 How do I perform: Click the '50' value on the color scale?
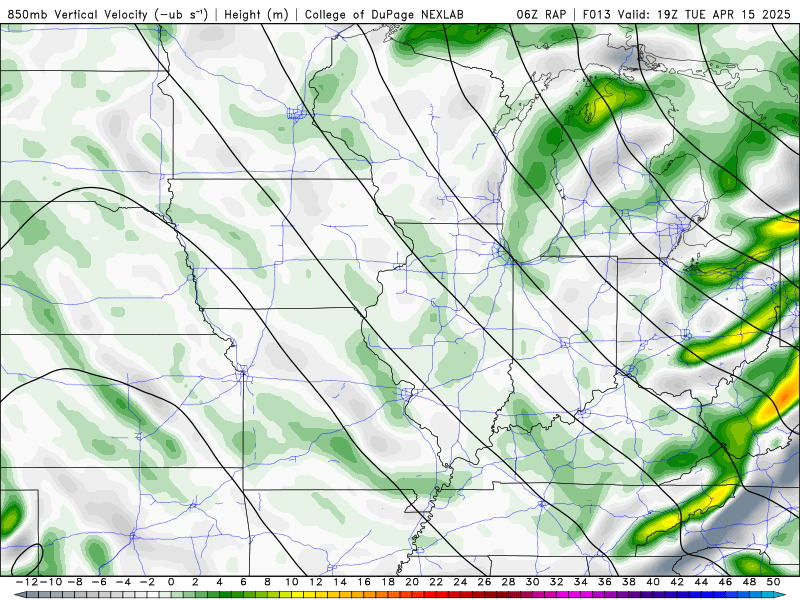pos(773,582)
